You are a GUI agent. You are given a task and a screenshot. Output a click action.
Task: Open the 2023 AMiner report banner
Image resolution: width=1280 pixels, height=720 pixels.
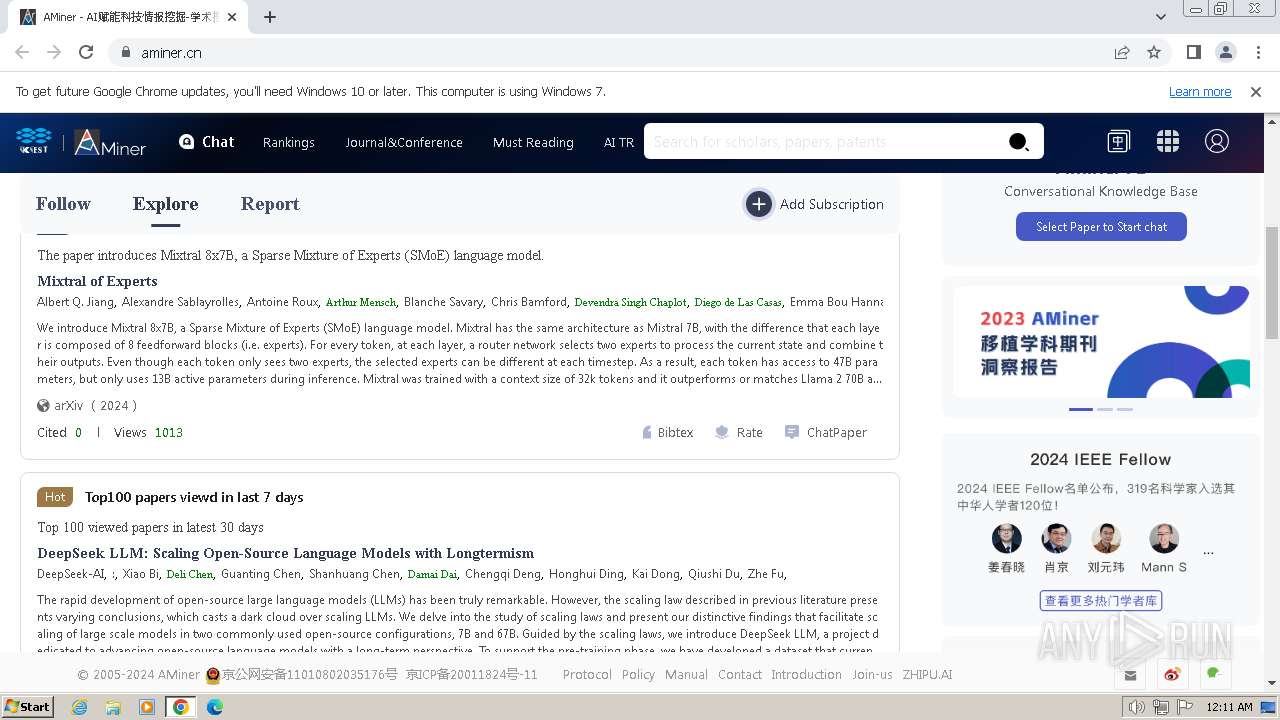pos(1101,342)
